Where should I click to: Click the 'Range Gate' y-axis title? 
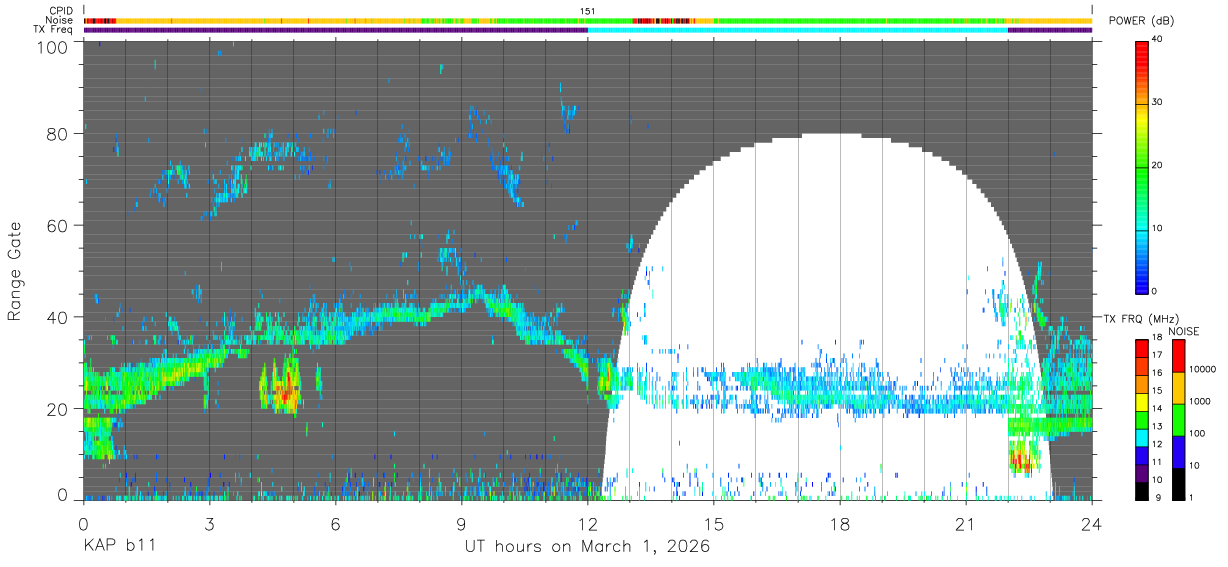click(x=14, y=271)
